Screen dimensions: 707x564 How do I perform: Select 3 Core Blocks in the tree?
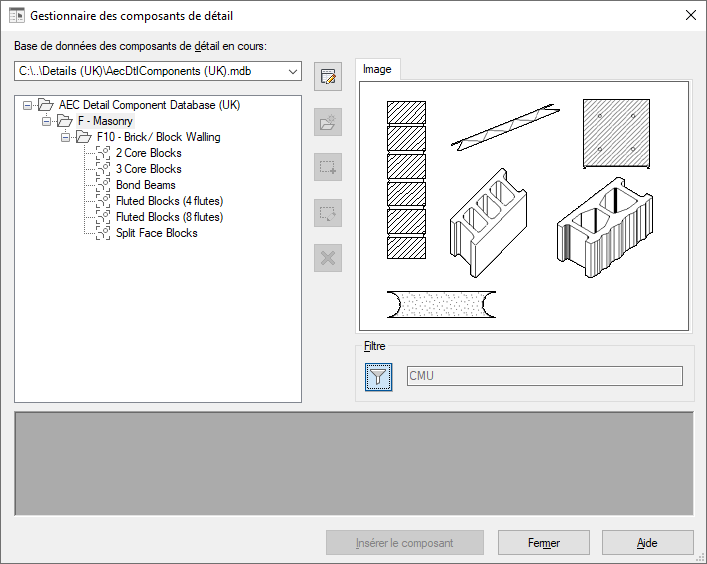coord(149,169)
